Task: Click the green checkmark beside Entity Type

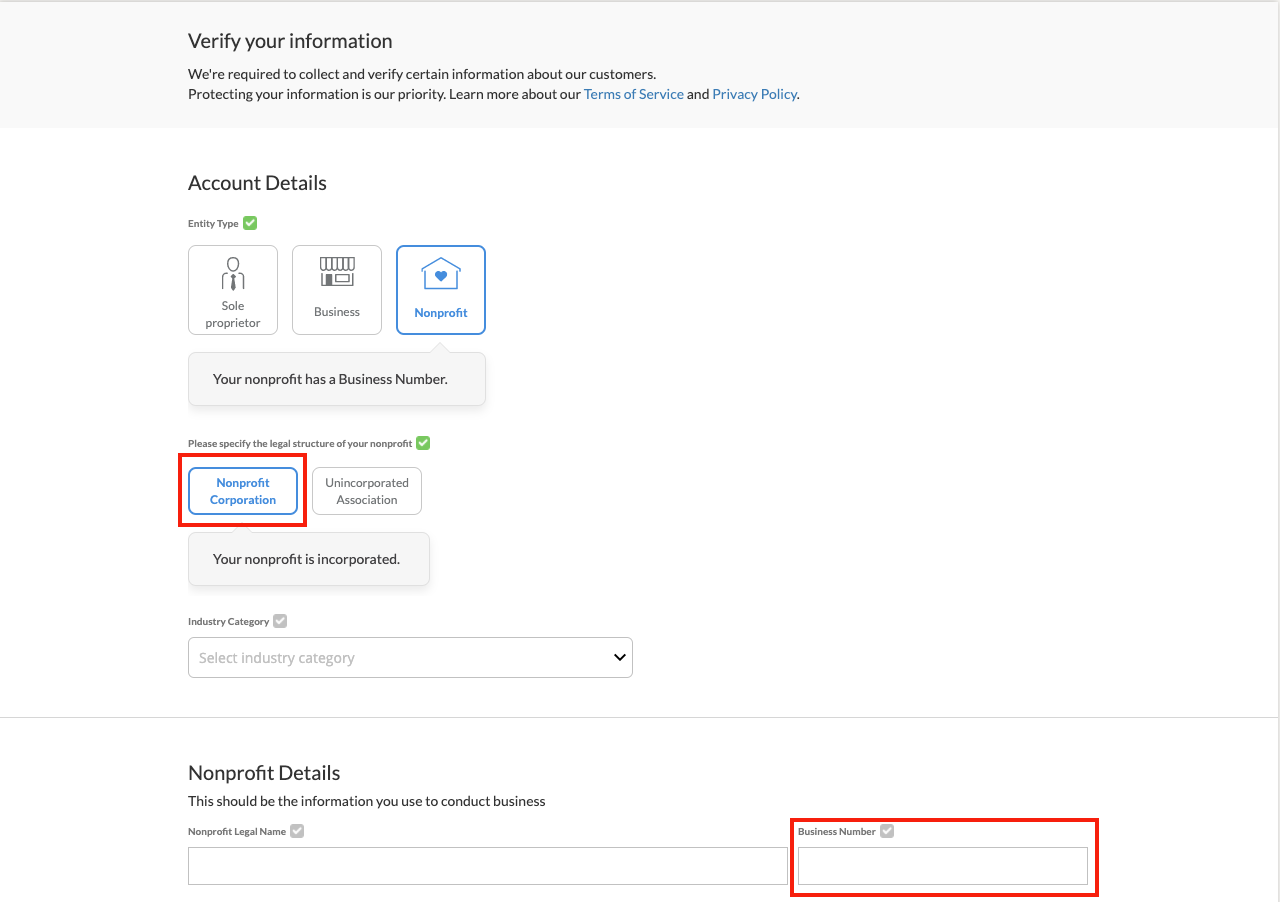Action: 250,223
